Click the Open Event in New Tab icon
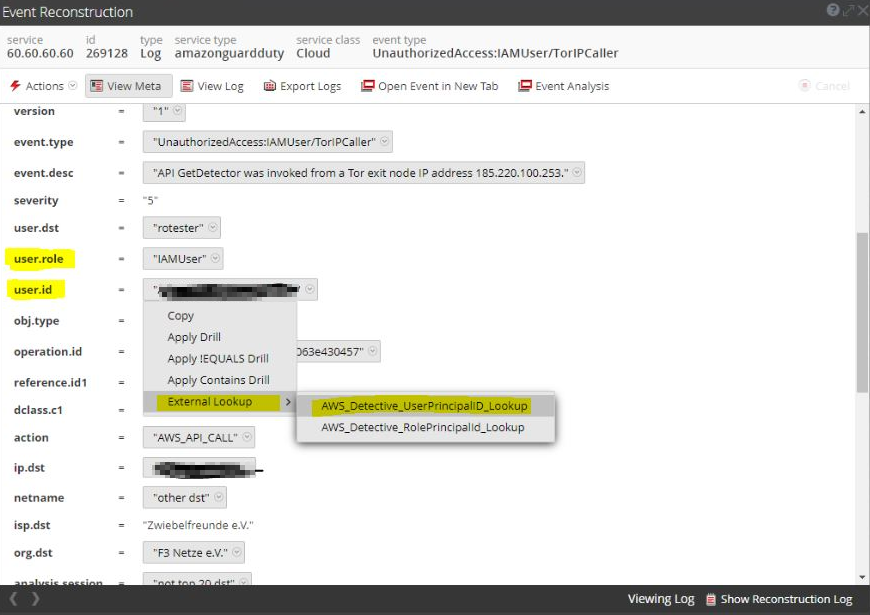The image size is (870, 615). pyautogui.click(x=367, y=86)
